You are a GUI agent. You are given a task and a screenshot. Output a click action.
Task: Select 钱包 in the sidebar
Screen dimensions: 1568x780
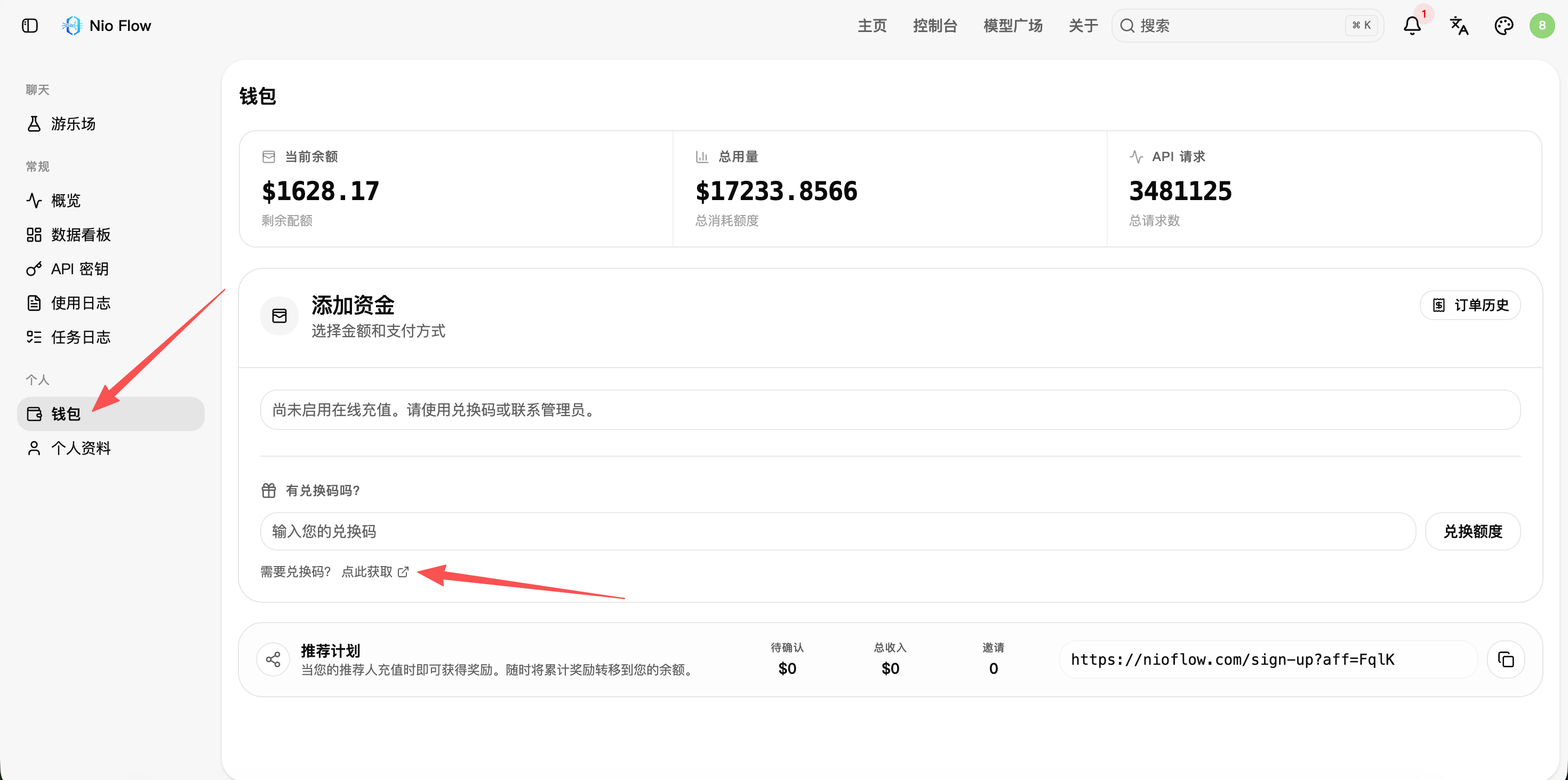pos(111,414)
